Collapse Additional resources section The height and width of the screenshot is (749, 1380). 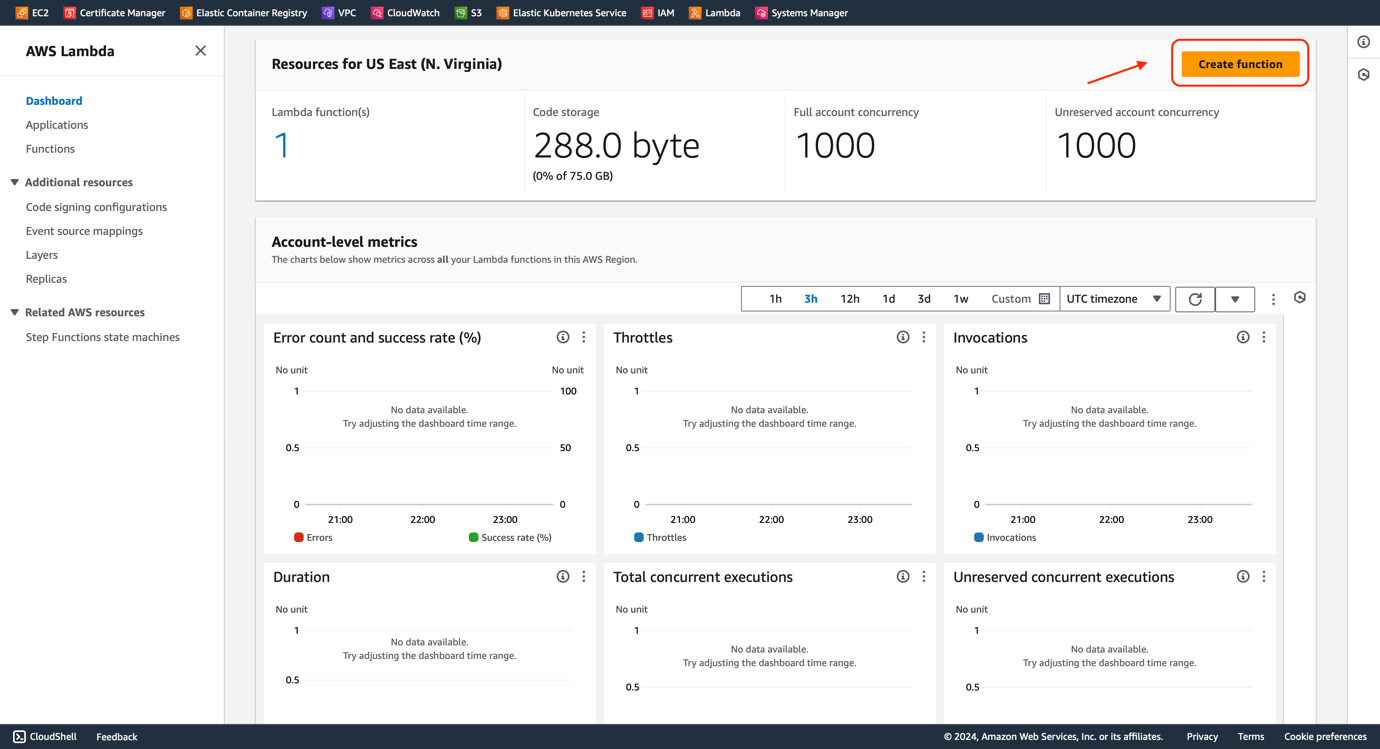(15, 183)
